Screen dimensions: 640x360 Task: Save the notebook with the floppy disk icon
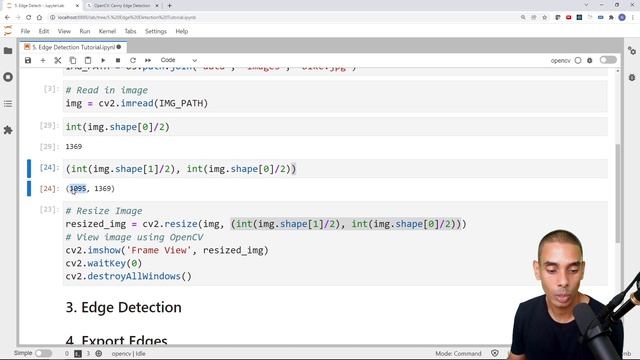tap(28, 60)
